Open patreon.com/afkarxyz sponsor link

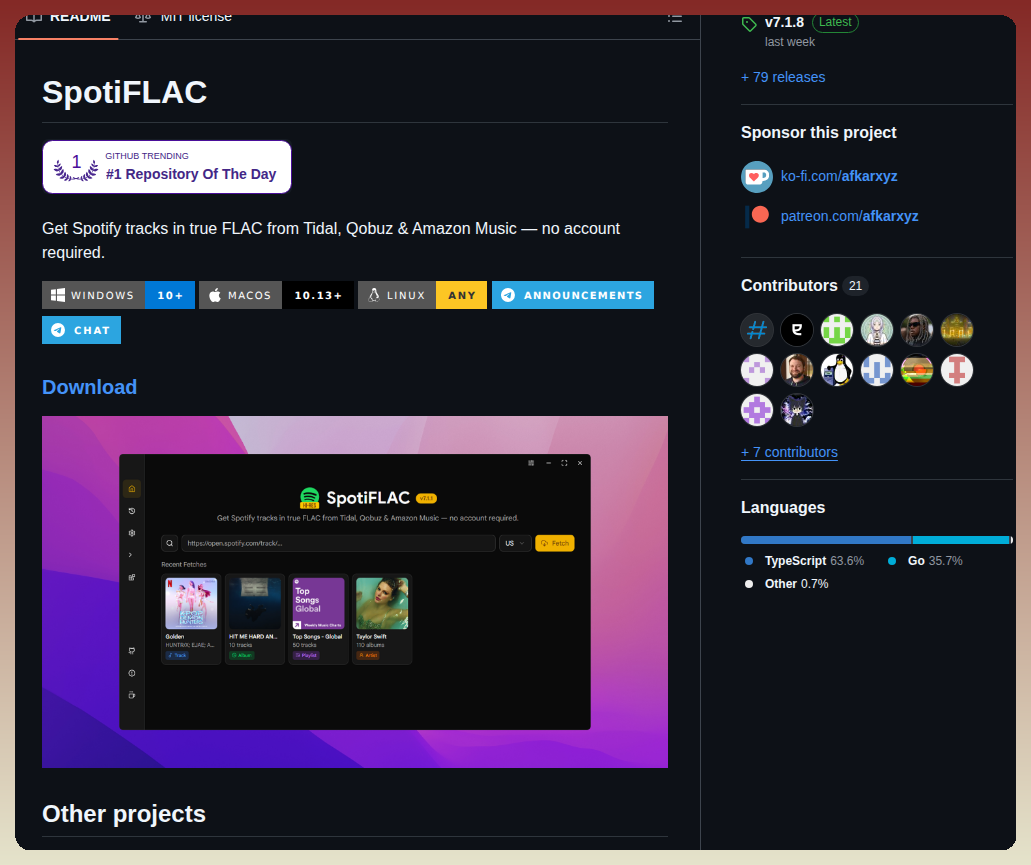(850, 216)
